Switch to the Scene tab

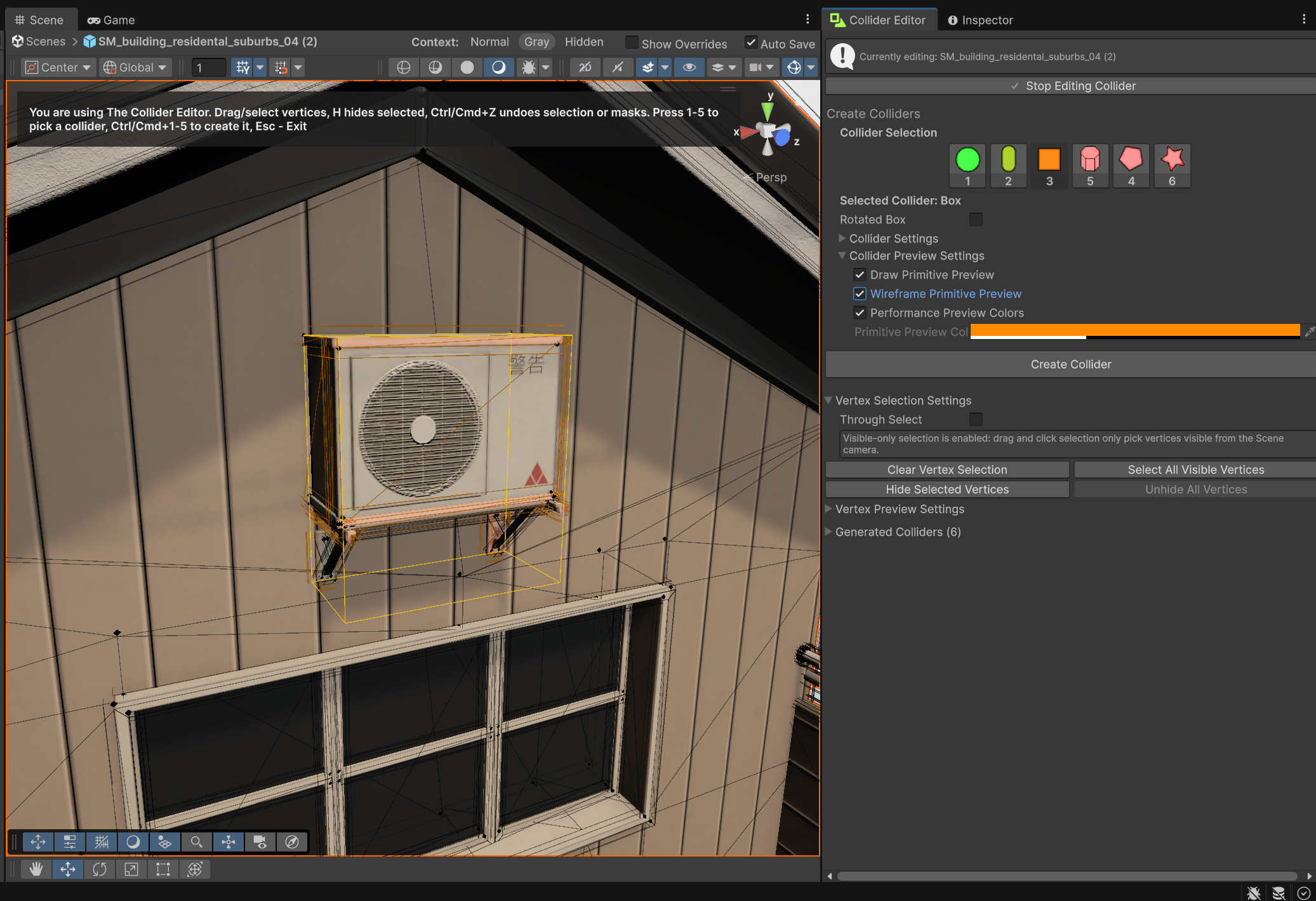click(40, 20)
